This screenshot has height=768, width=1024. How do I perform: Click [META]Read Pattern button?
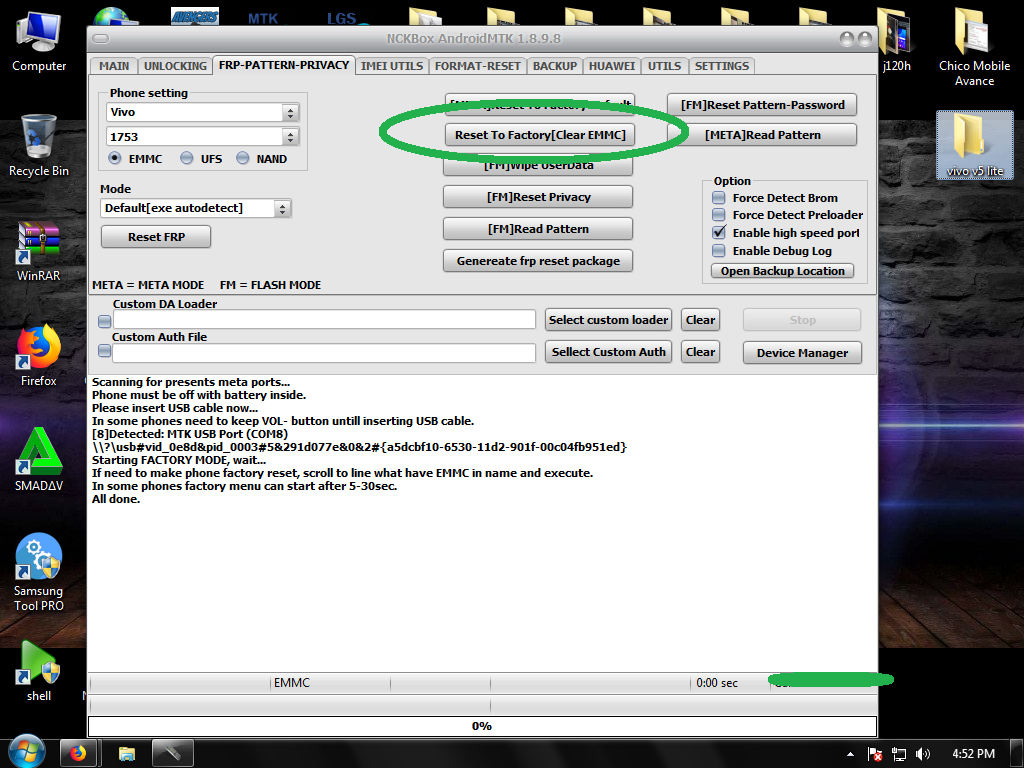pyautogui.click(x=762, y=135)
